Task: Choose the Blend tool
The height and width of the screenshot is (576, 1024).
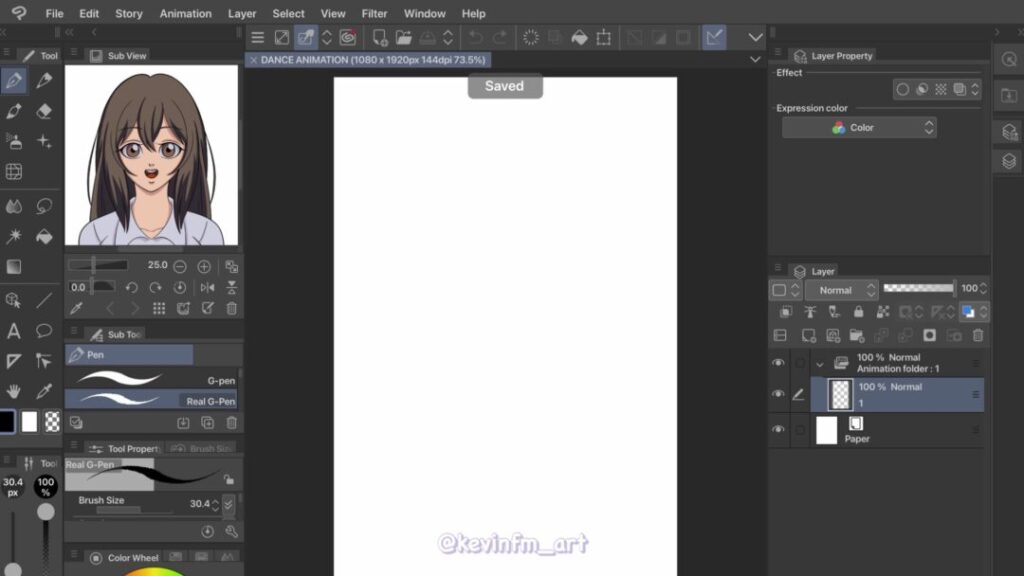Action: click(x=14, y=206)
